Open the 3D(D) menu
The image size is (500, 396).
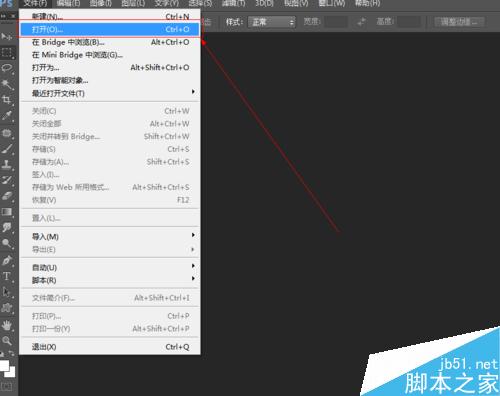pos(264,3)
